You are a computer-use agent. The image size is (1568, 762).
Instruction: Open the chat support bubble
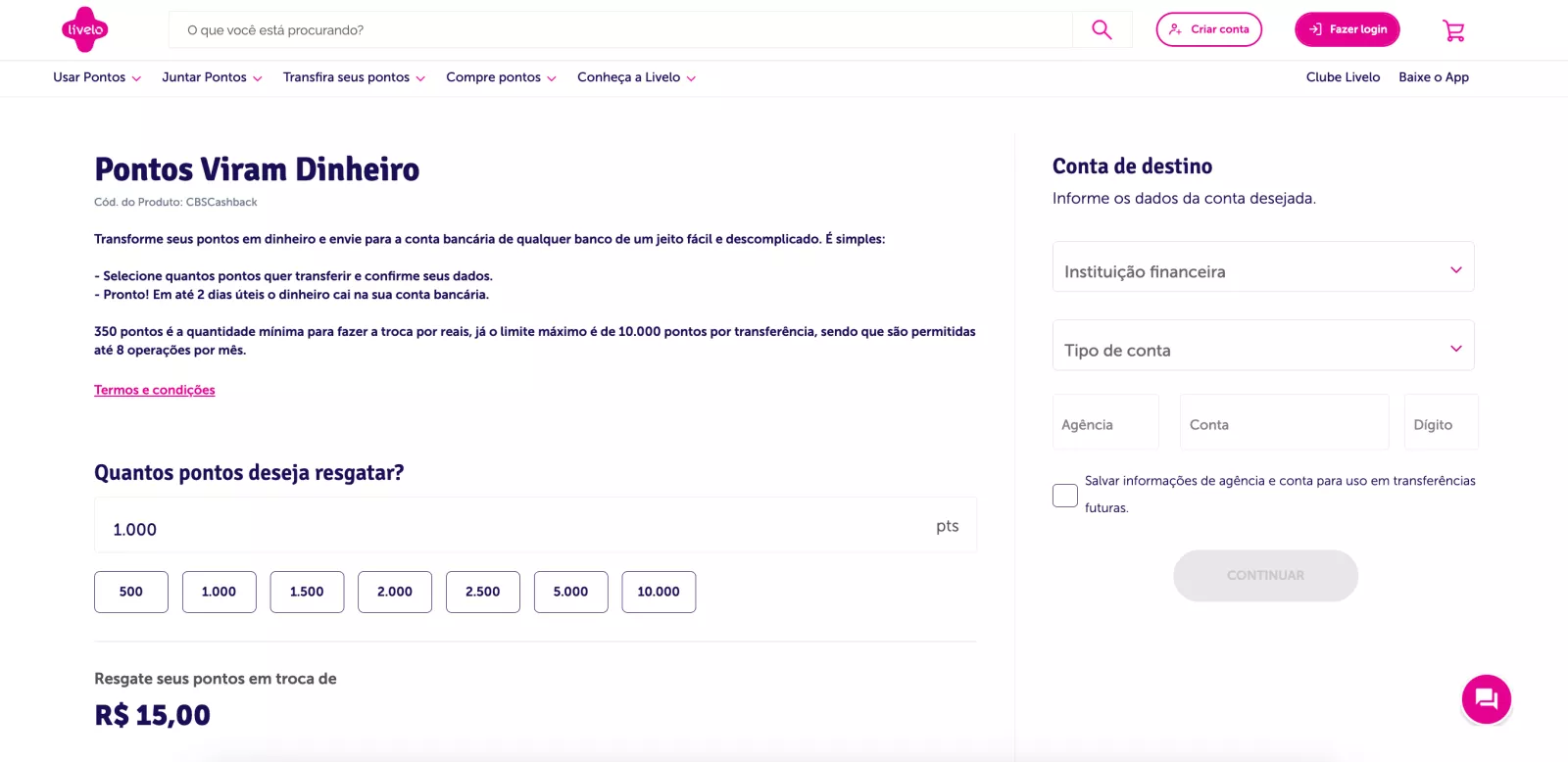[x=1487, y=699]
